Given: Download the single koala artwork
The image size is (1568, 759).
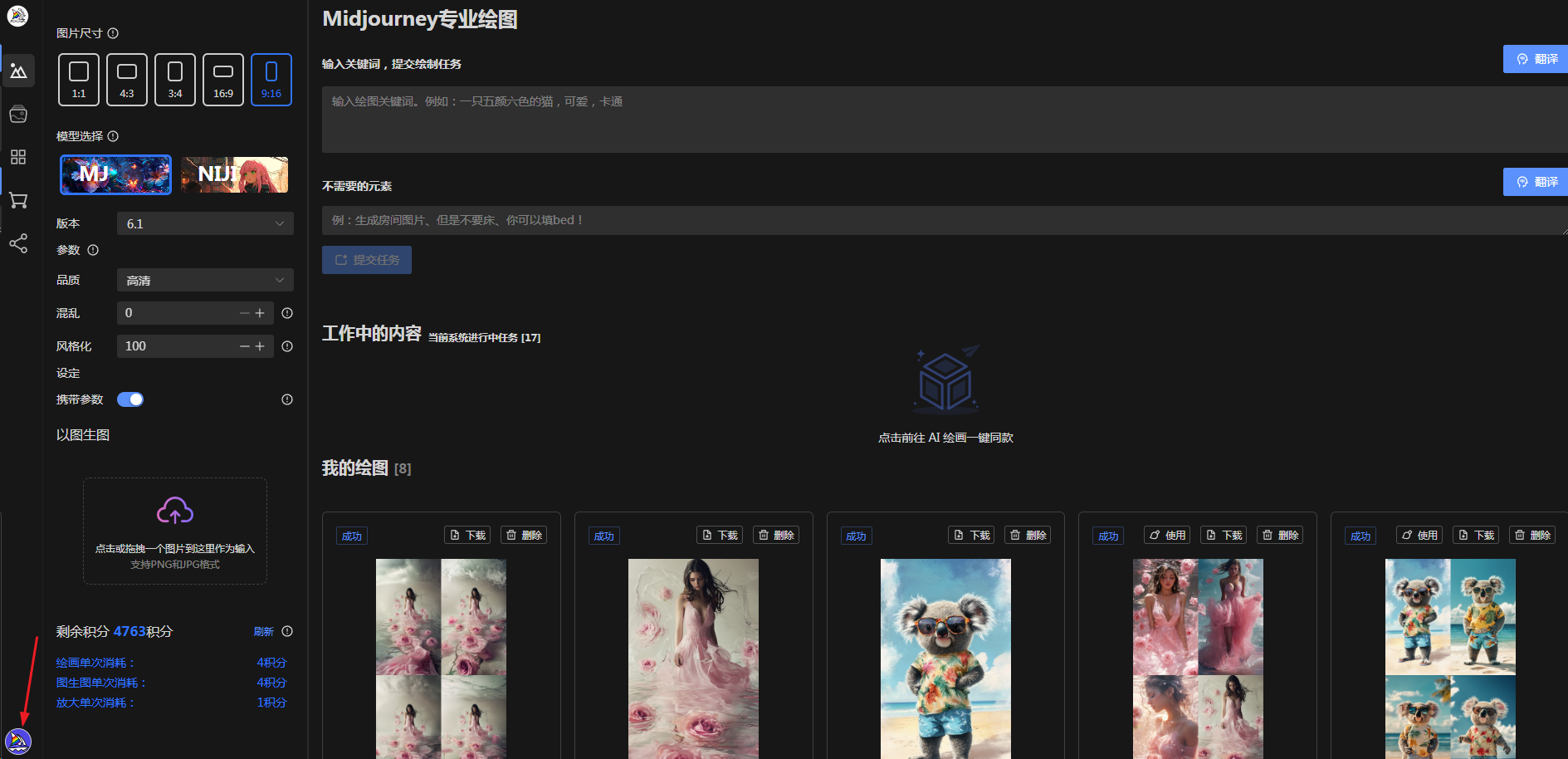Looking at the screenshot, I should click(x=971, y=536).
